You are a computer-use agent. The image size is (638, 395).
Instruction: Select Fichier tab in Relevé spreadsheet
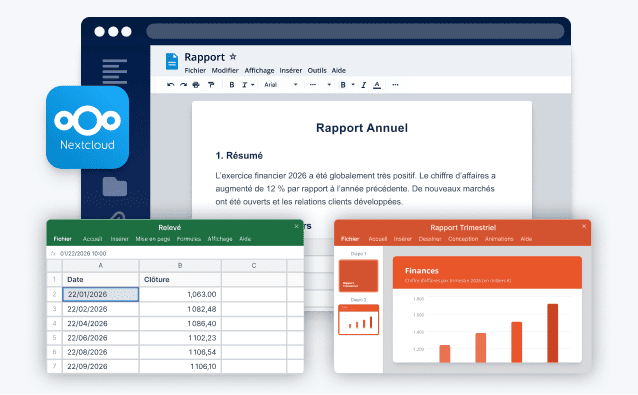(x=62, y=239)
